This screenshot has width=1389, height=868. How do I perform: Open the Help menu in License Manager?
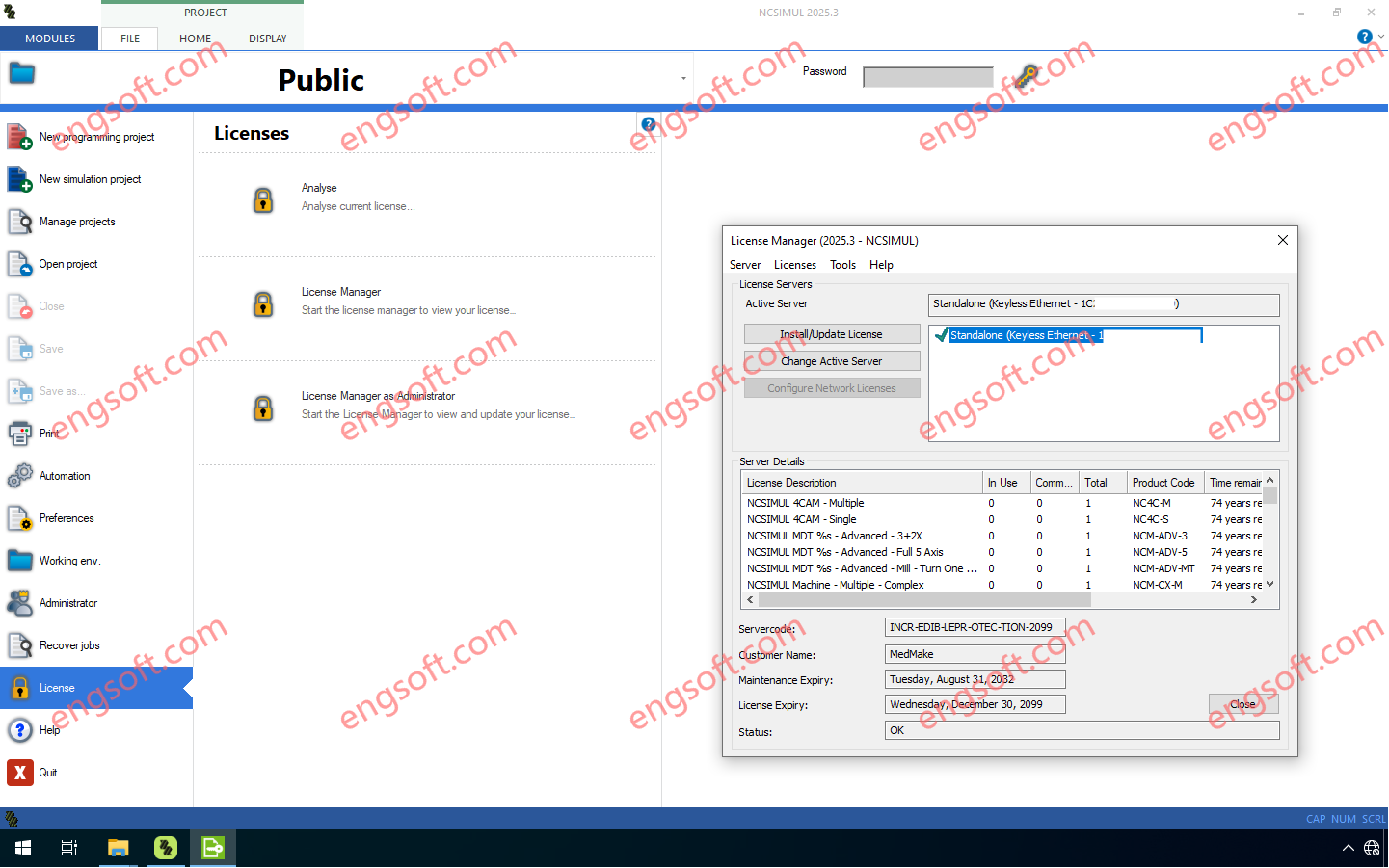coord(881,265)
